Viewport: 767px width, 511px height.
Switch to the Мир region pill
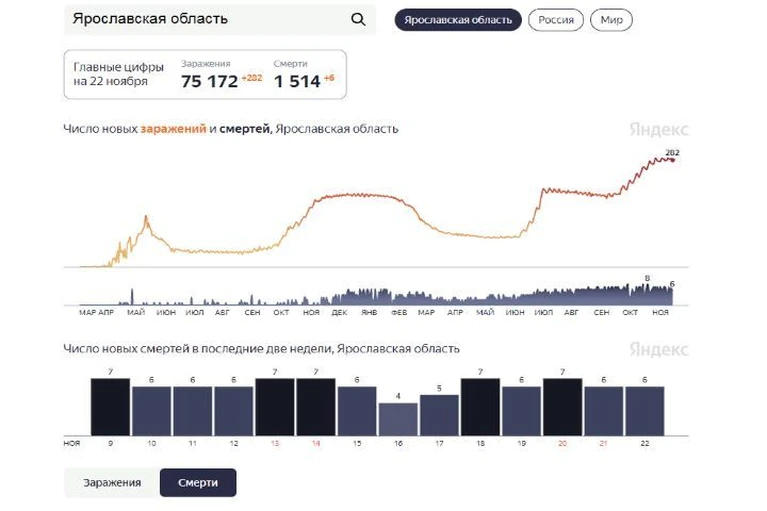(x=611, y=20)
